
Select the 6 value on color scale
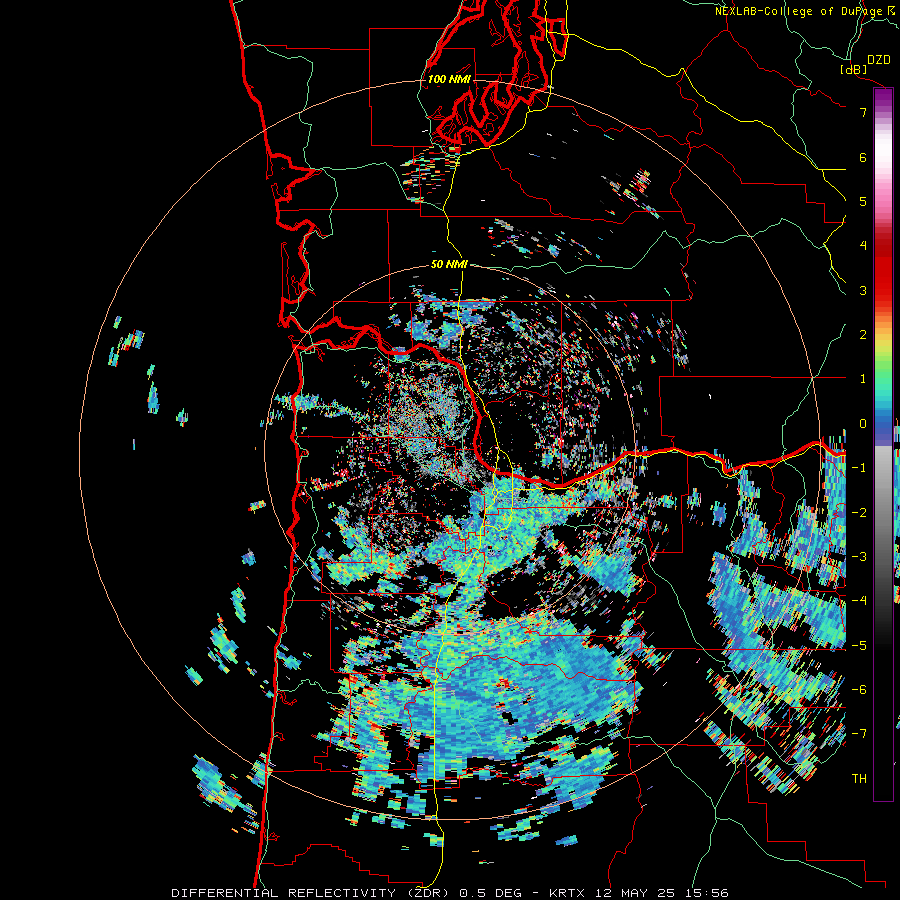863,157
